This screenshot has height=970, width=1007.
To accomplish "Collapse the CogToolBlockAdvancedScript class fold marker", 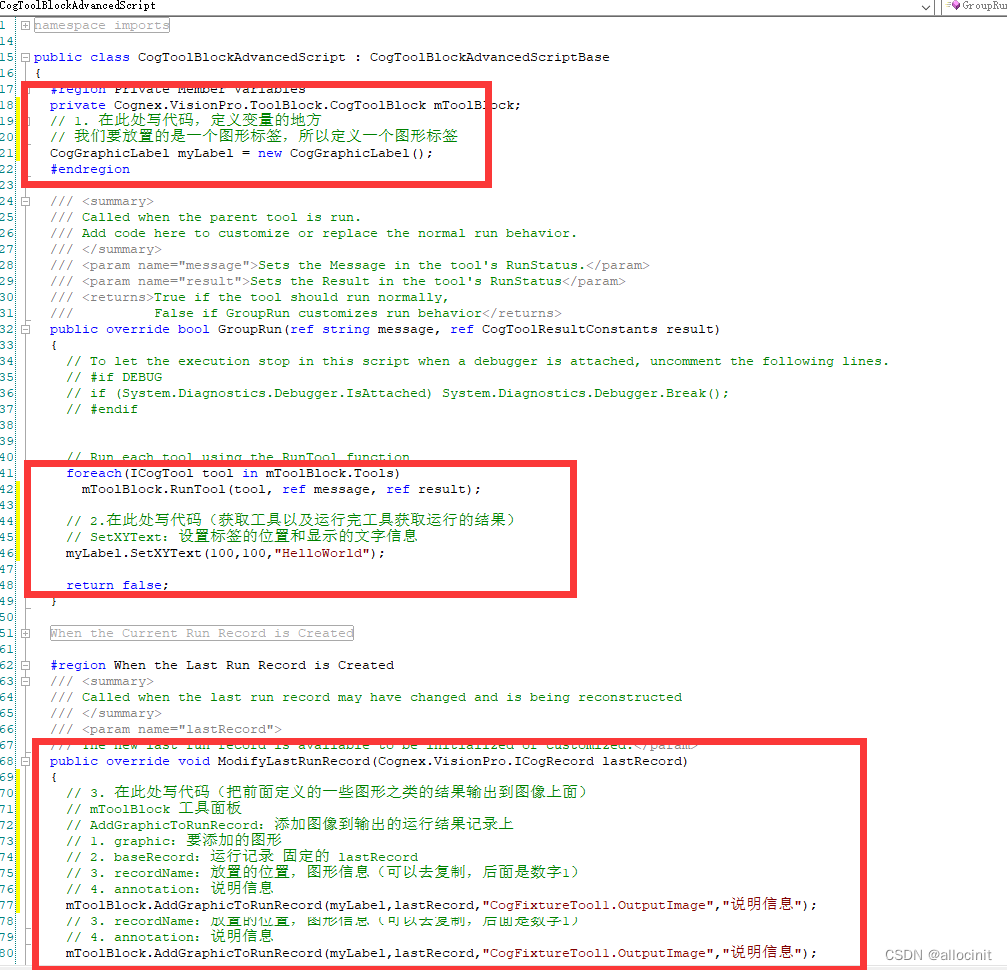I will (25, 57).
